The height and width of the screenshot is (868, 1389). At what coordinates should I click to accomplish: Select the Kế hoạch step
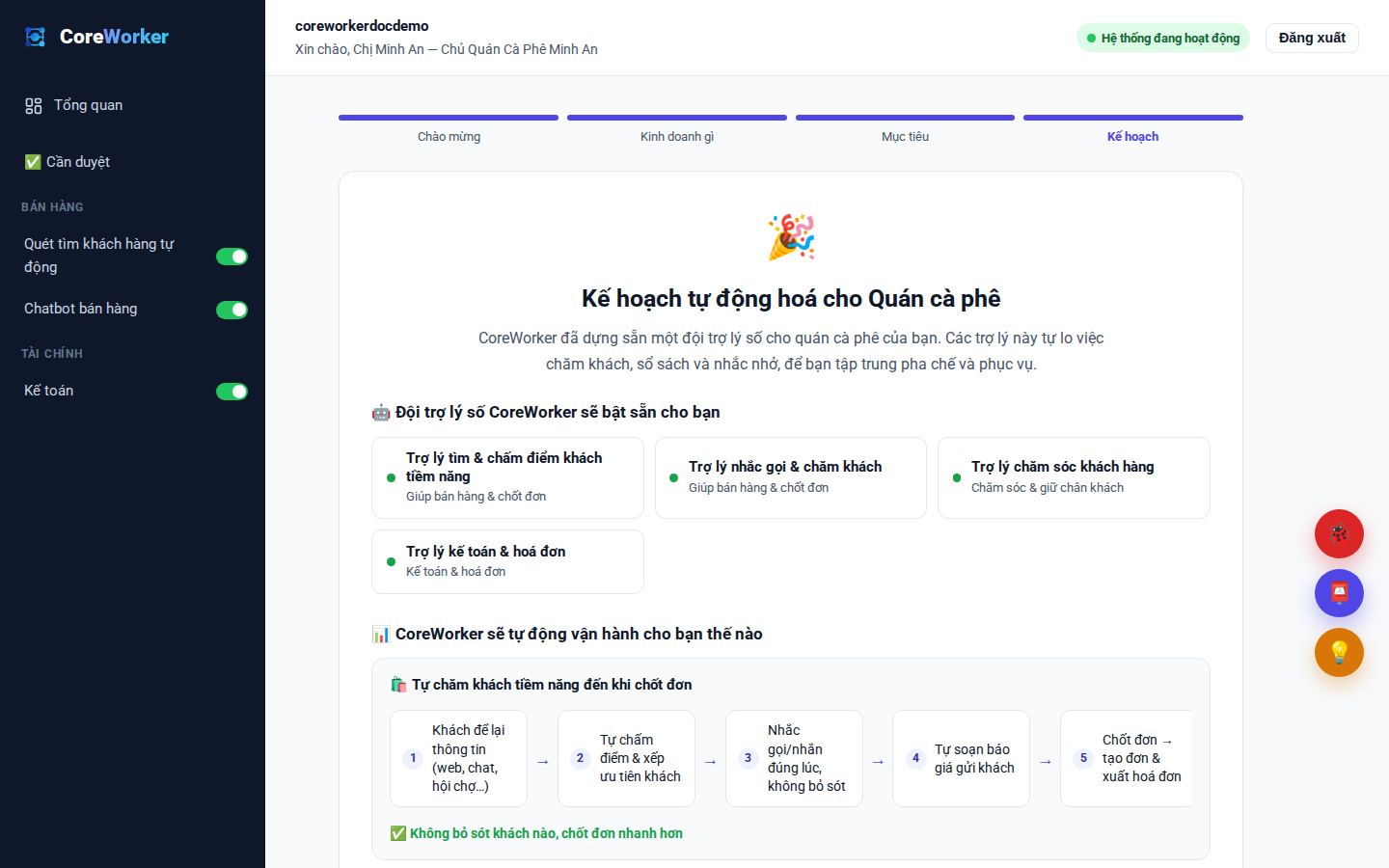[x=1132, y=137]
